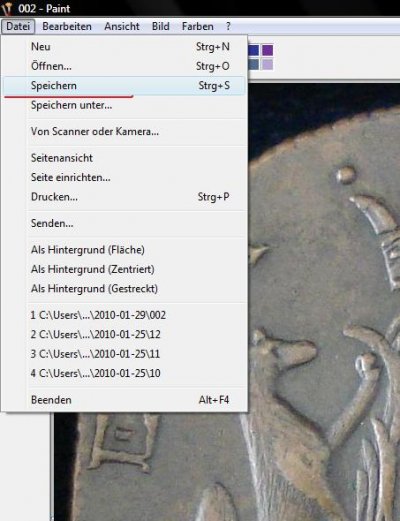Click Drucken... menu entry
This screenshot has width=400, height=521.
click(x=124, y=197)
